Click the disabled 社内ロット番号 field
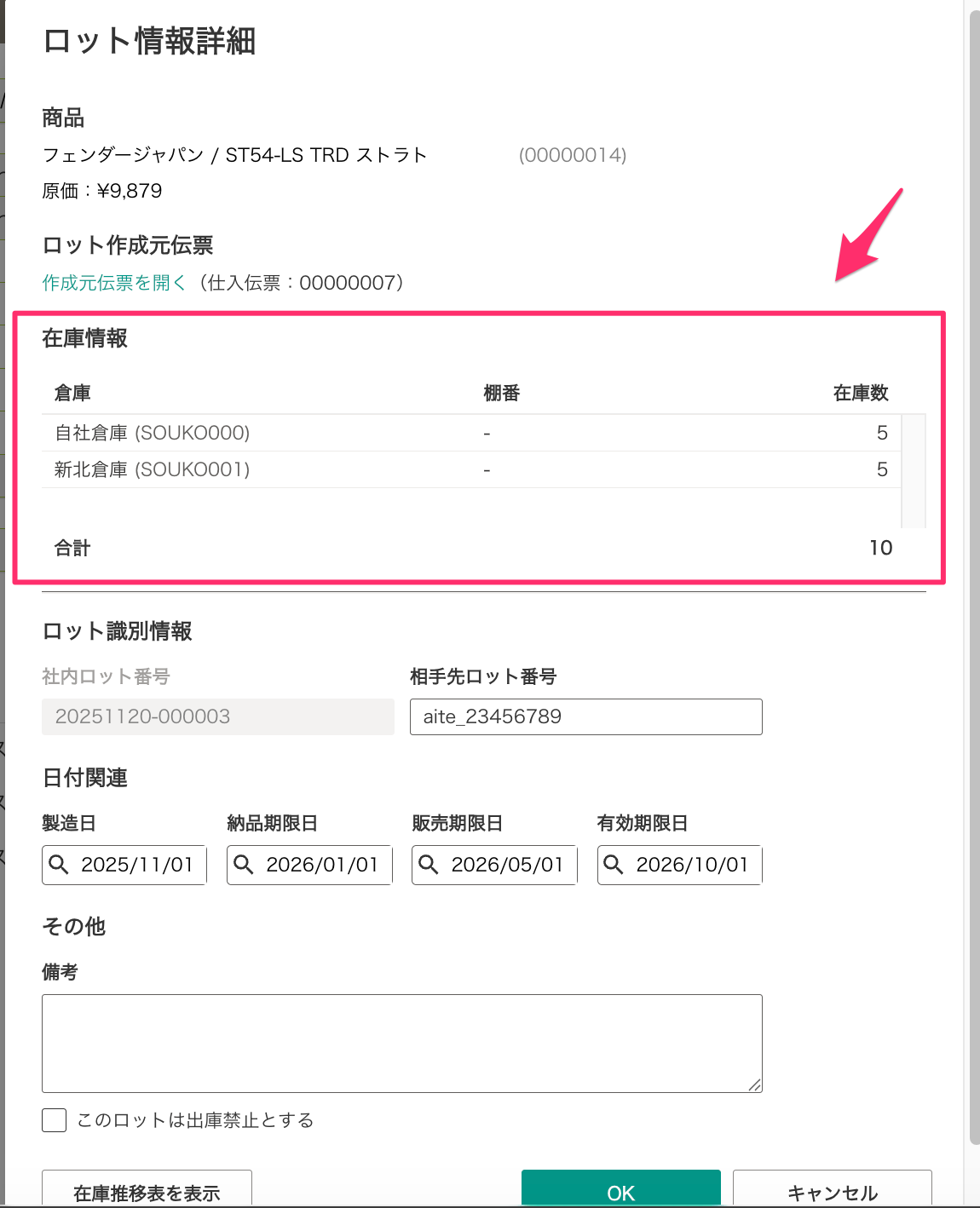This screenshot has height=1208, width=980. coord(218,716)
